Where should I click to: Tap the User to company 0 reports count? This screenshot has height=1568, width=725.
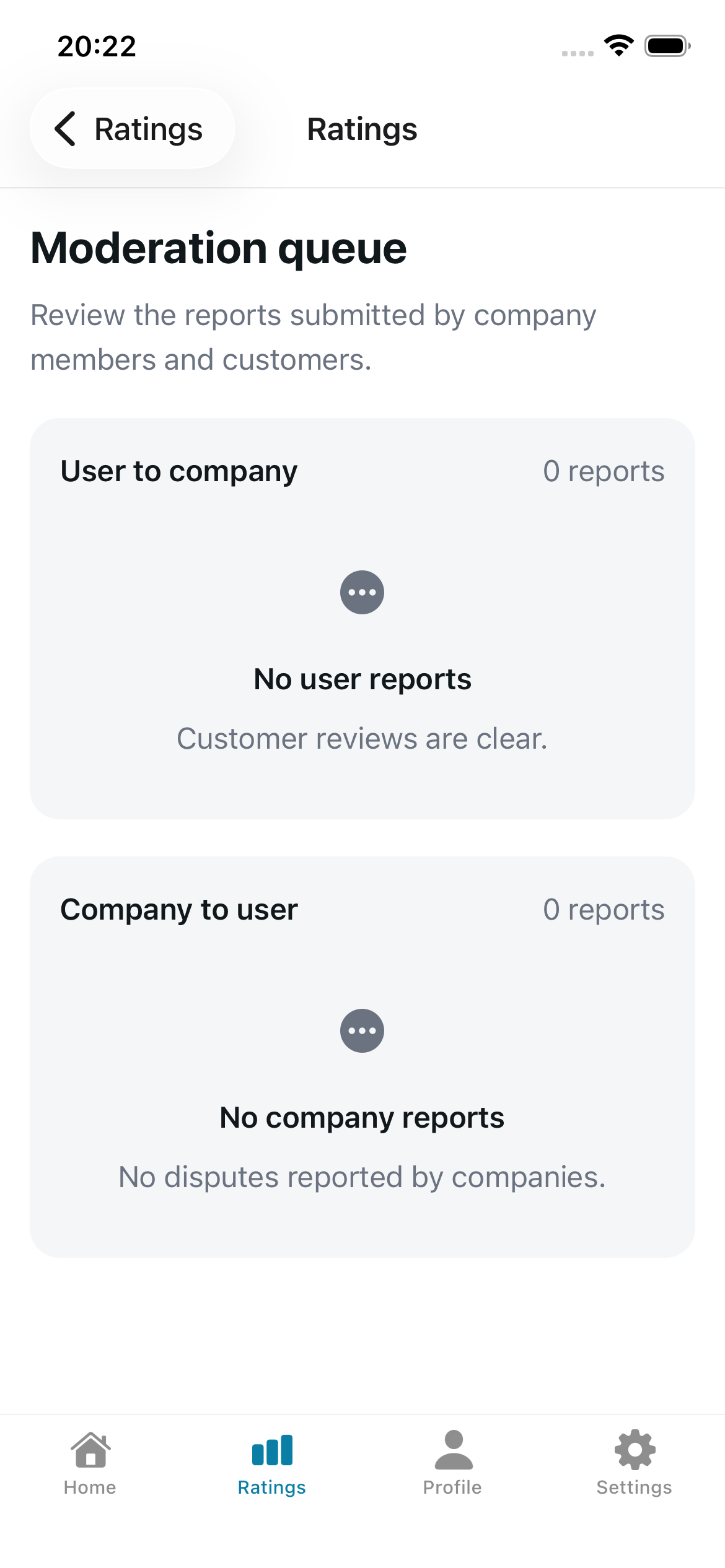tap(604, 471)
